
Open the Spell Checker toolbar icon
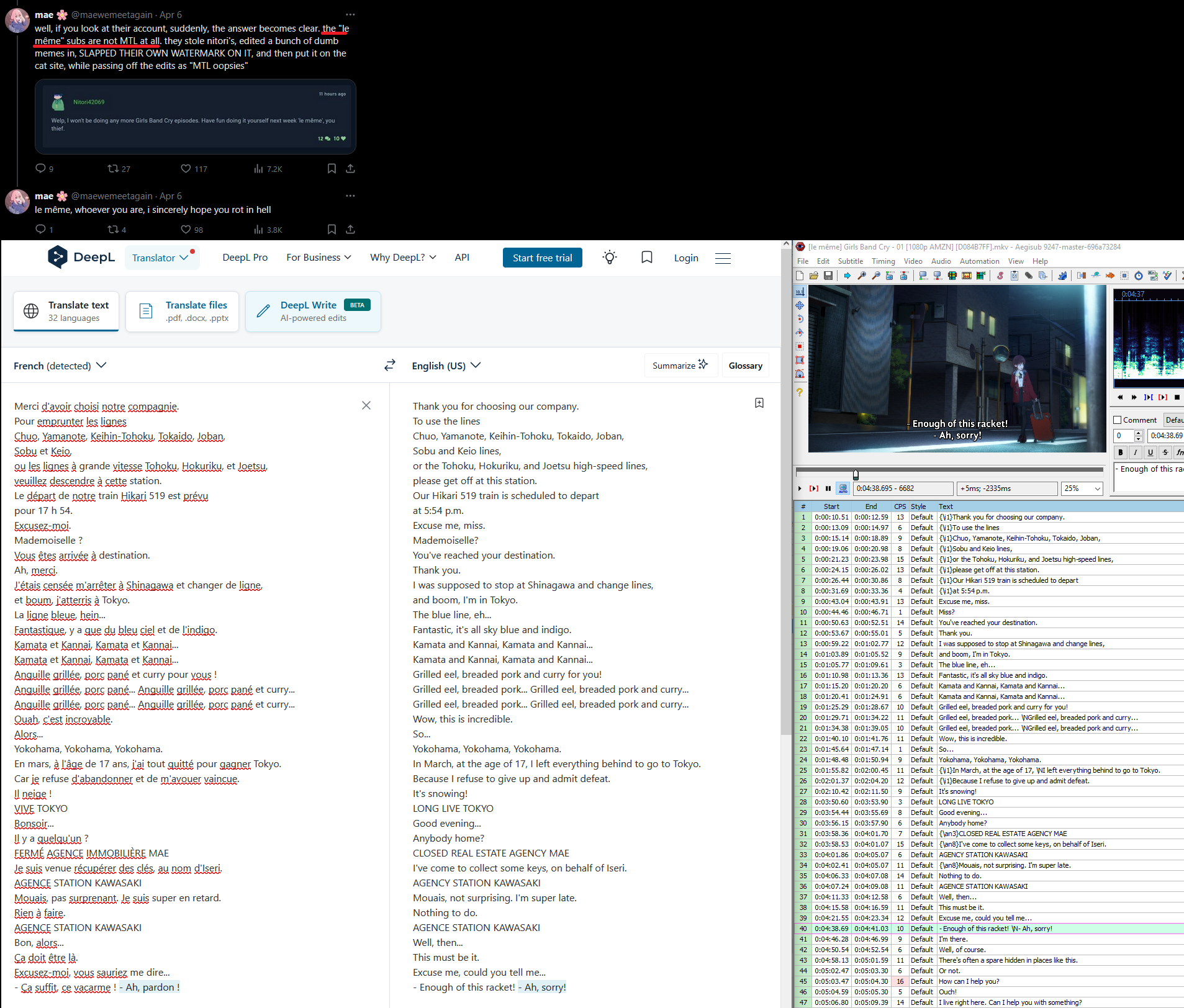point(1167,276)
